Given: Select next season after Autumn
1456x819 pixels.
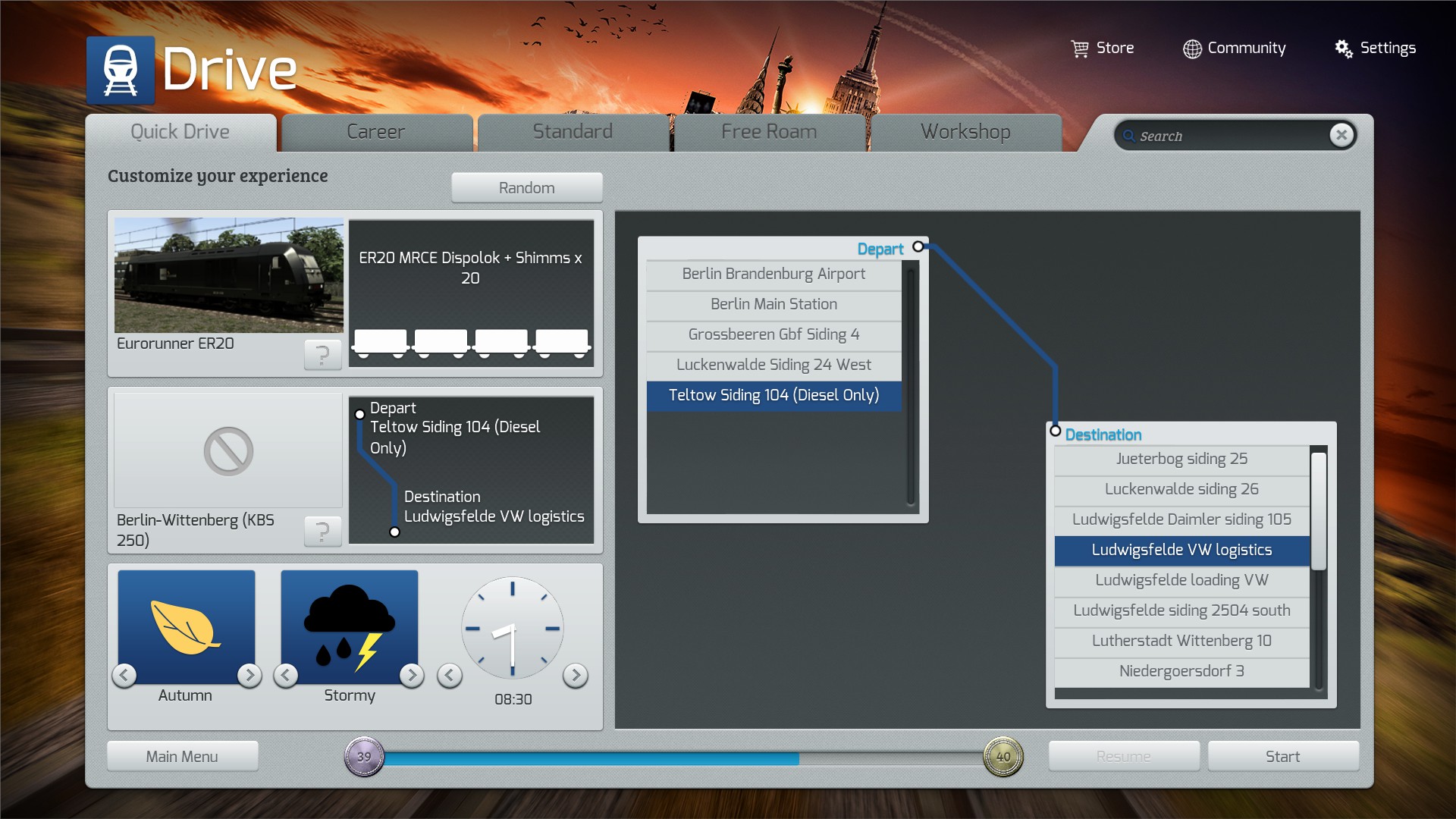Looking at the screenshot, I should [249, 675].
